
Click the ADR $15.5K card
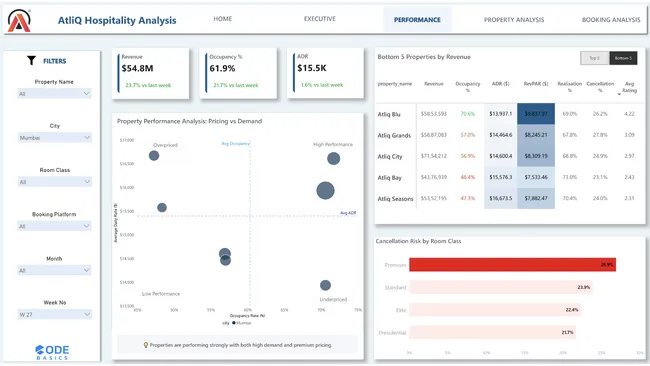tap(326, 73)
